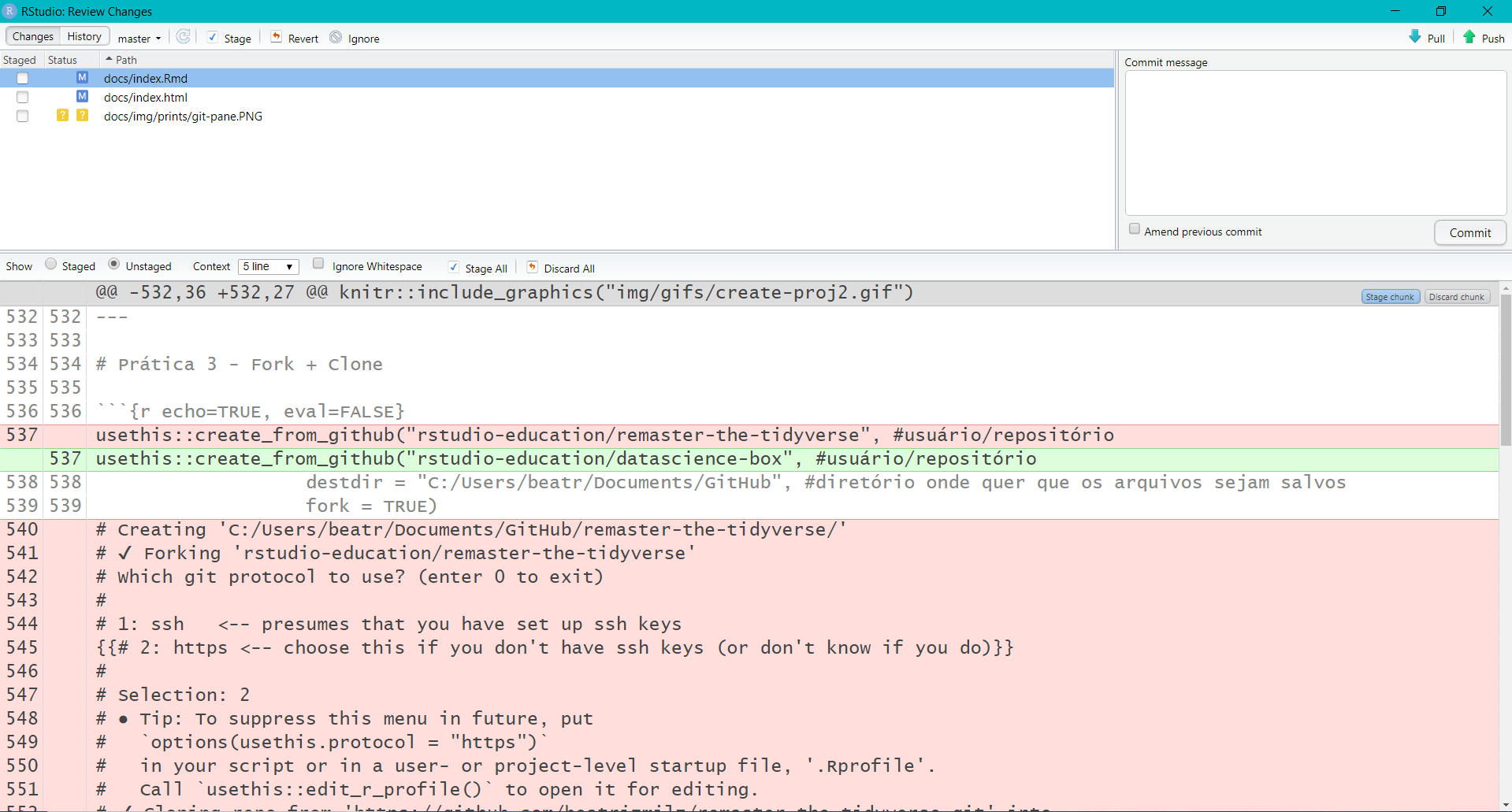Tick Amend previous commit checkbox
The height and width of the screenshot is (812, 1512).
(1135, 229)
